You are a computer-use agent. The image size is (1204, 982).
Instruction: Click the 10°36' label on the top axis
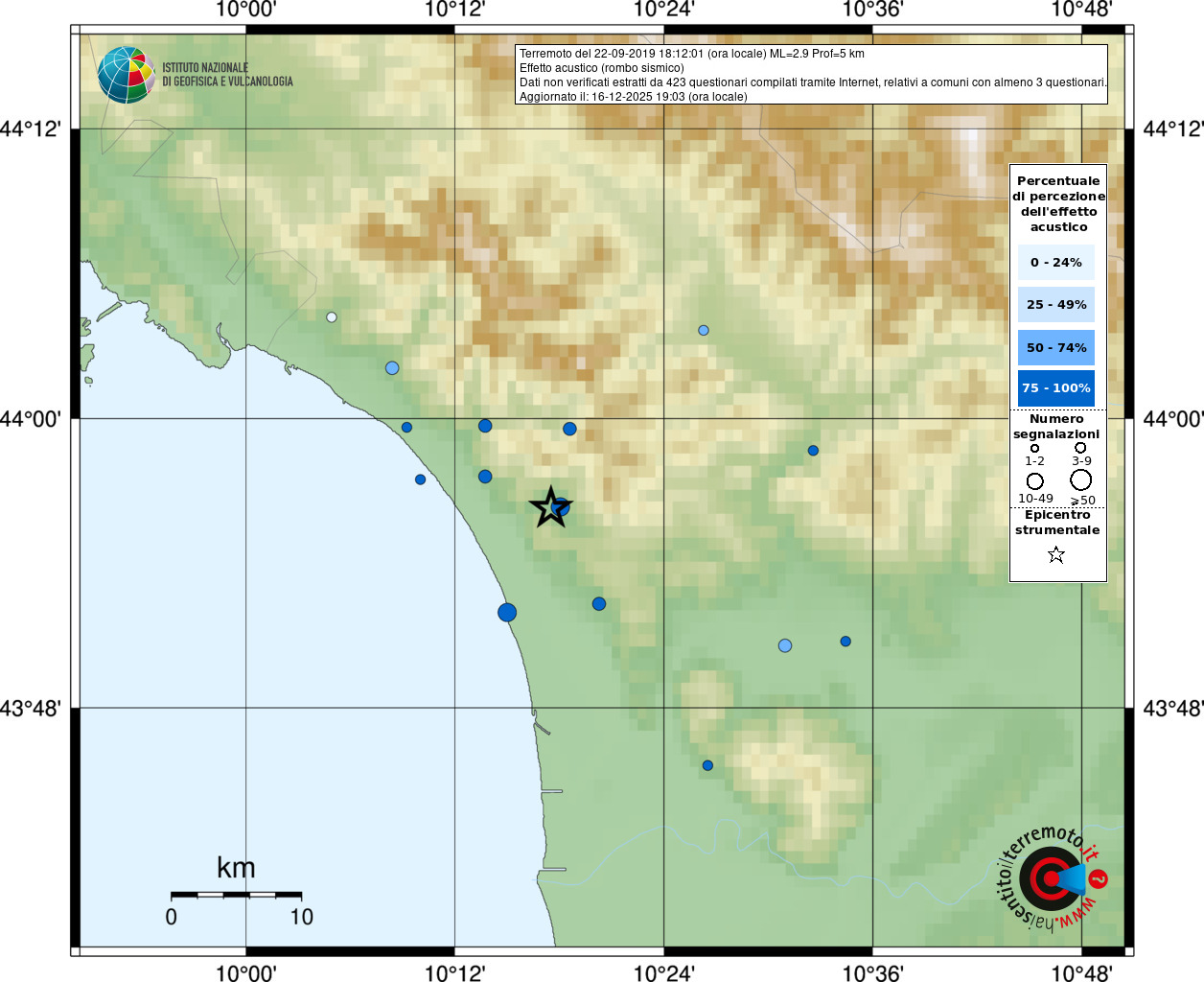[x=872, y=10]
